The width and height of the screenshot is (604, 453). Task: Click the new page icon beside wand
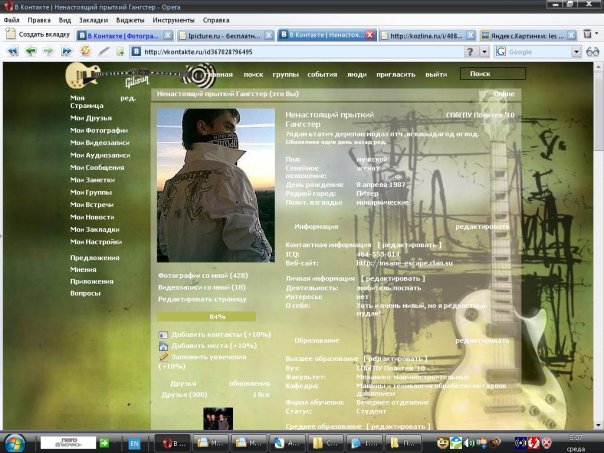click(x=121, y=51)
